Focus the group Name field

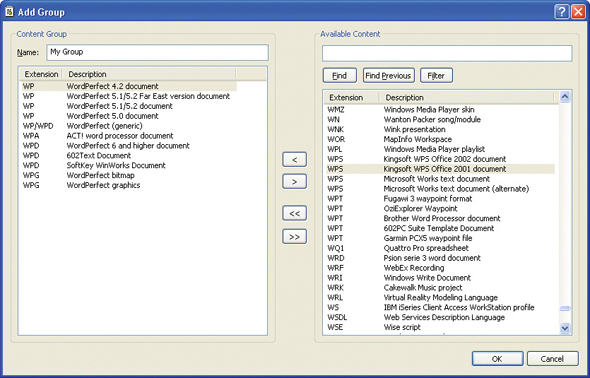157,52
